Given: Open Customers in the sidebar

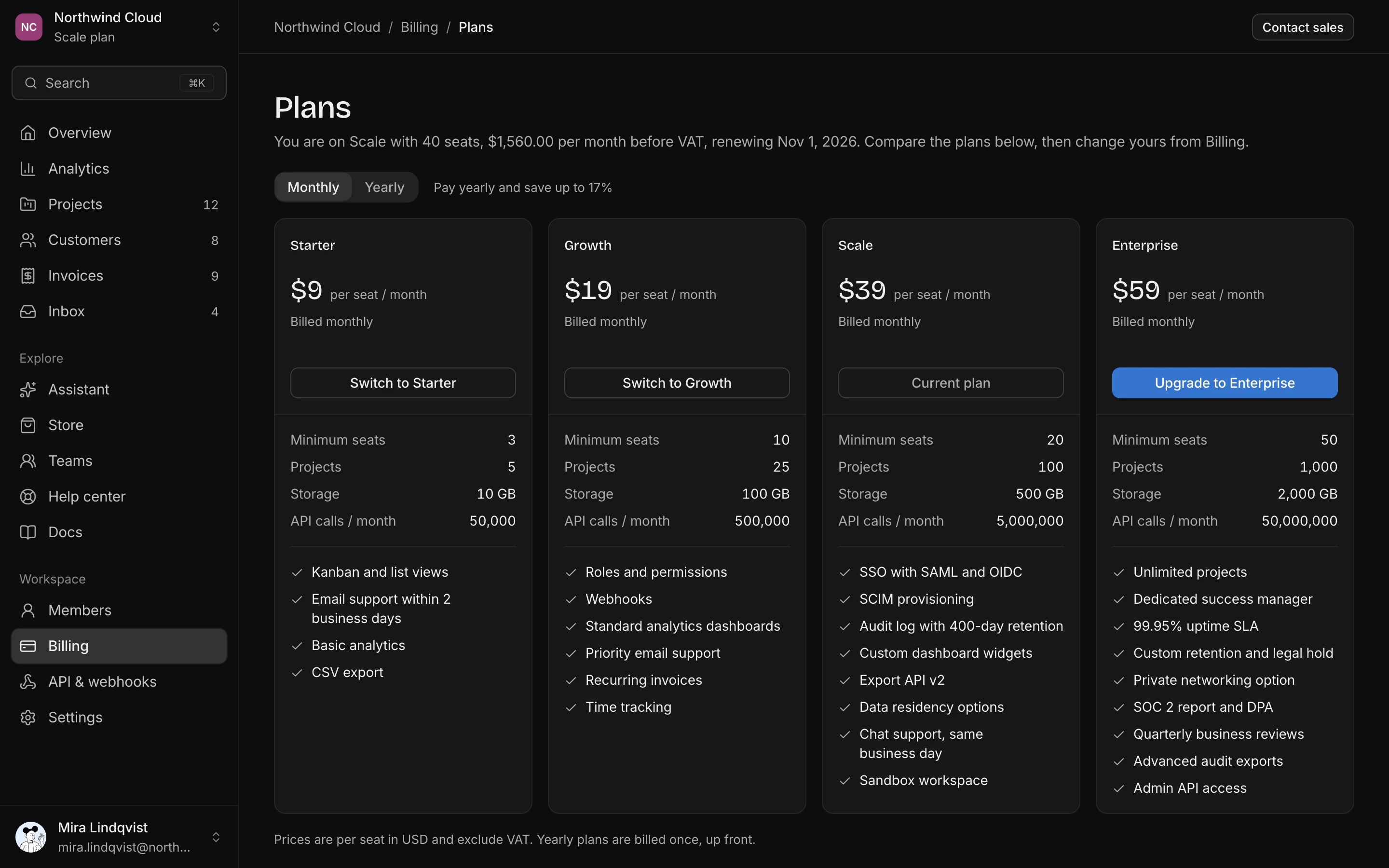Looking at the screenshot, I should tap(119, 240).
